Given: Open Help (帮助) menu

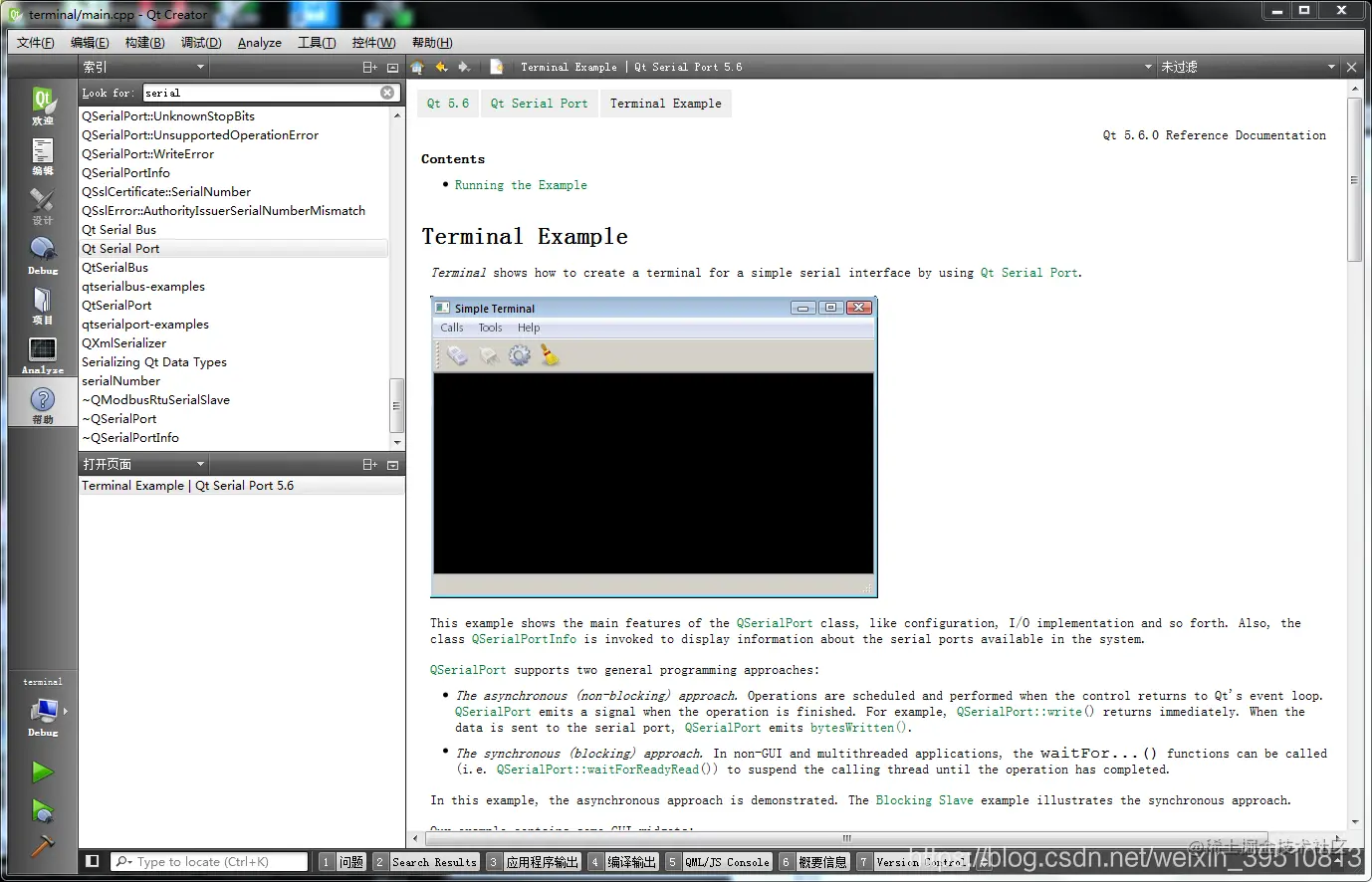Looking at the screenshot, I should tap(432, 43).
